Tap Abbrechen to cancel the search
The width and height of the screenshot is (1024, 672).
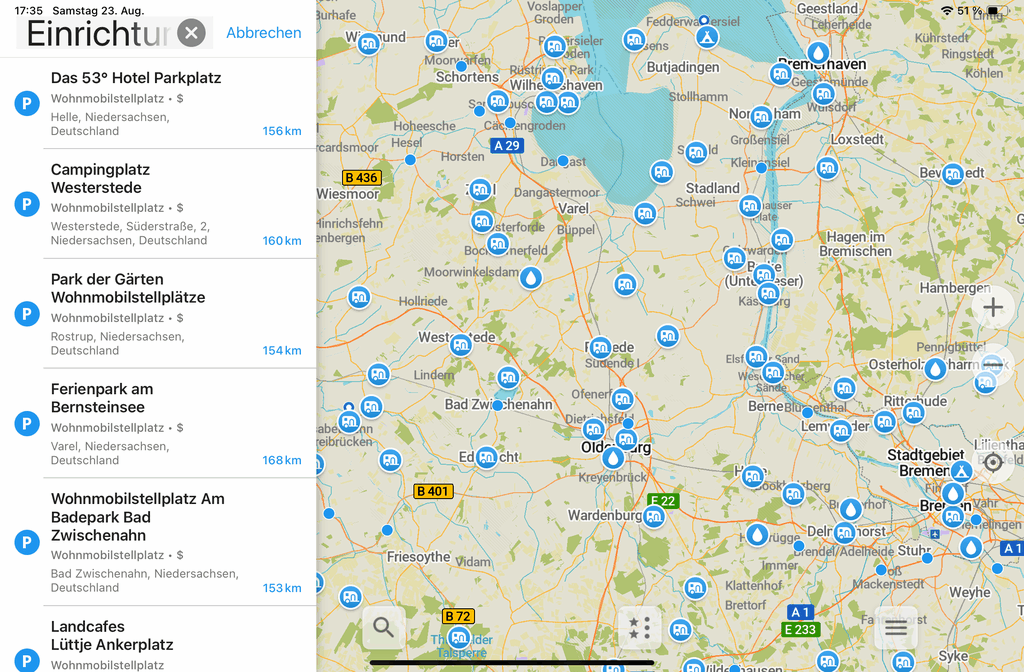[x=264, y=33]
